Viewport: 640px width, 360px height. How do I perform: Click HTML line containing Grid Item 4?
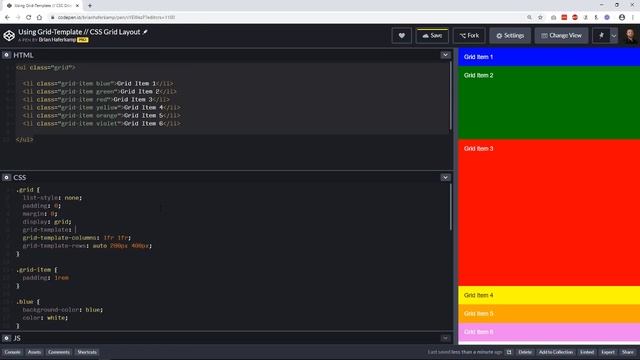point(101,108)
